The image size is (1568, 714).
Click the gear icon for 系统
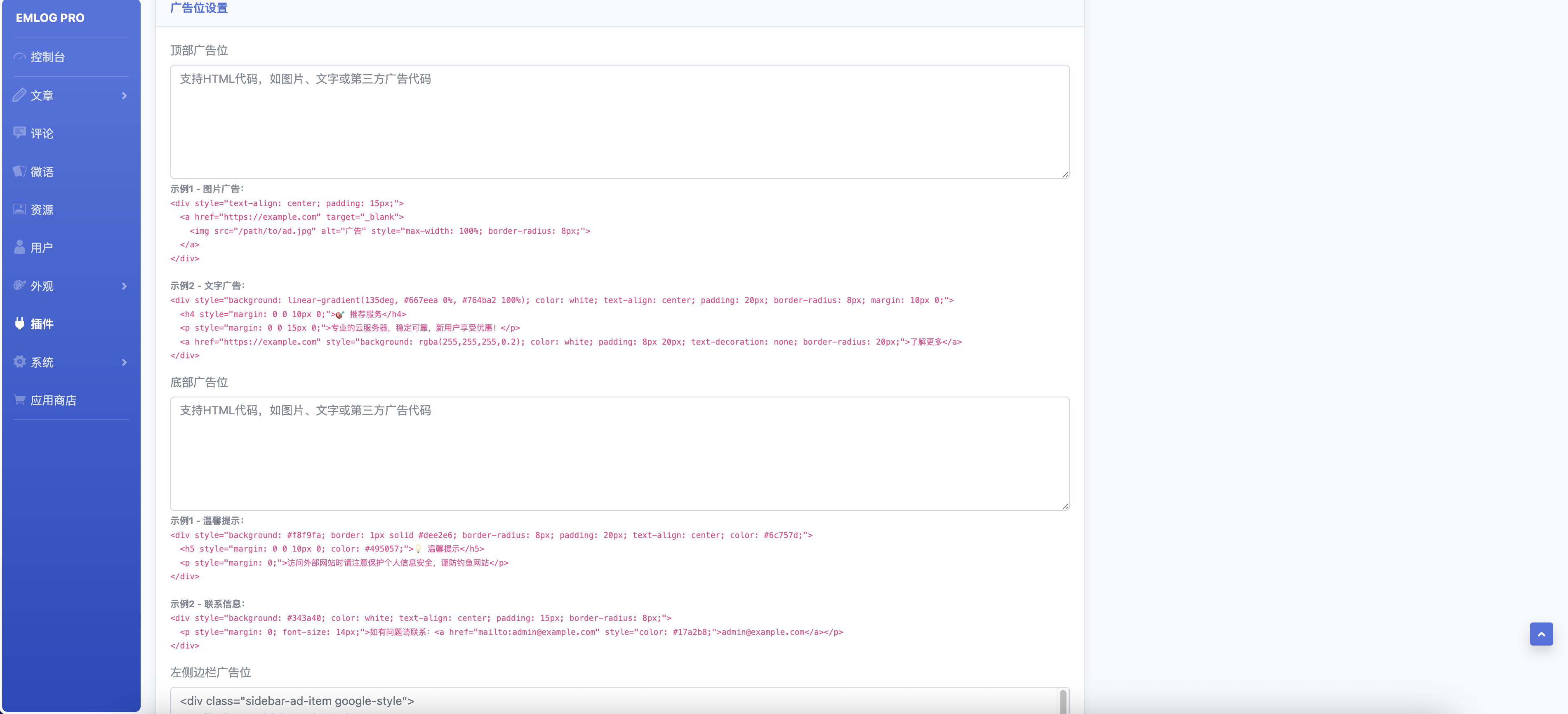point(19,362)
